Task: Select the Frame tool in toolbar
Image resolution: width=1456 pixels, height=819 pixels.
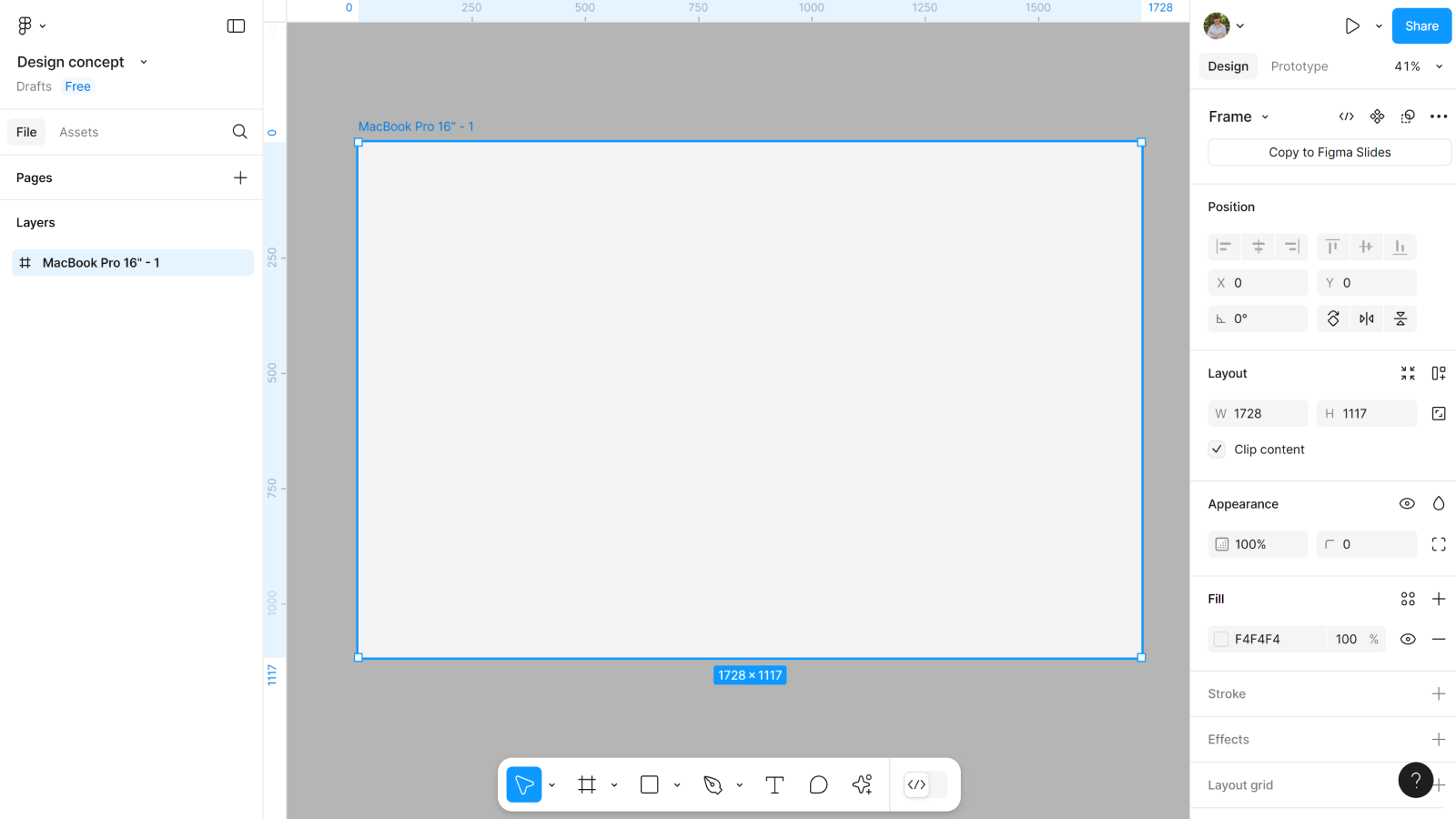Action: point(587,784)
